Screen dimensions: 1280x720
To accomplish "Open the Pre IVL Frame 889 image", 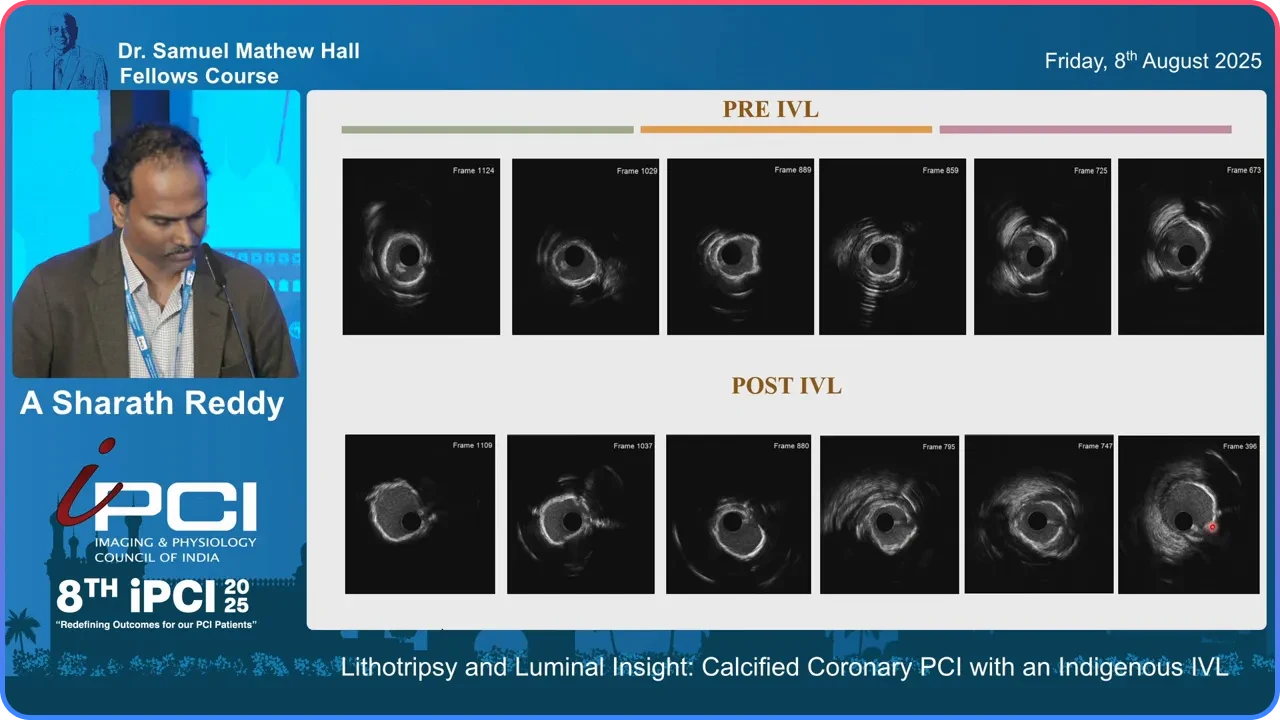I will tap(740, 247).
